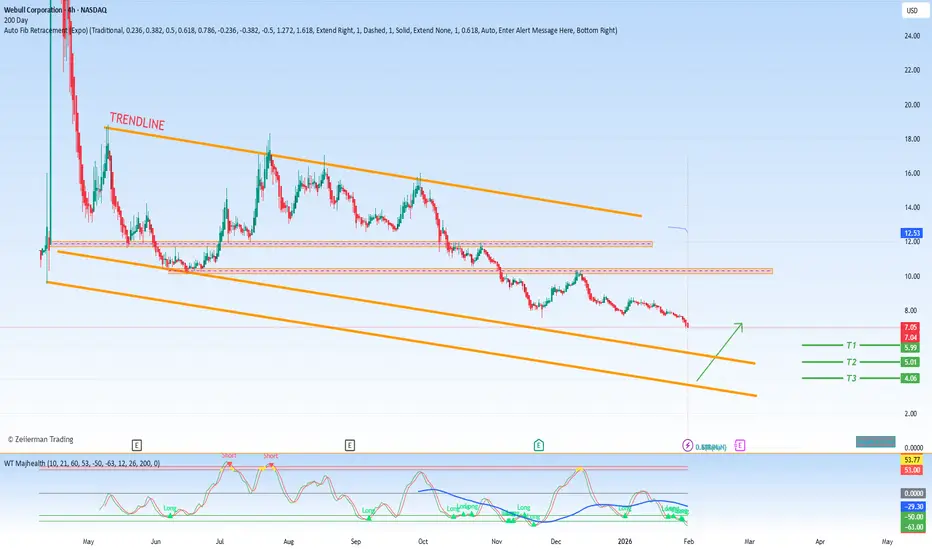Viewport: 932px width, 550px height.
Task: Open the green earnings marker near December
Action: (x=539, y=445)
